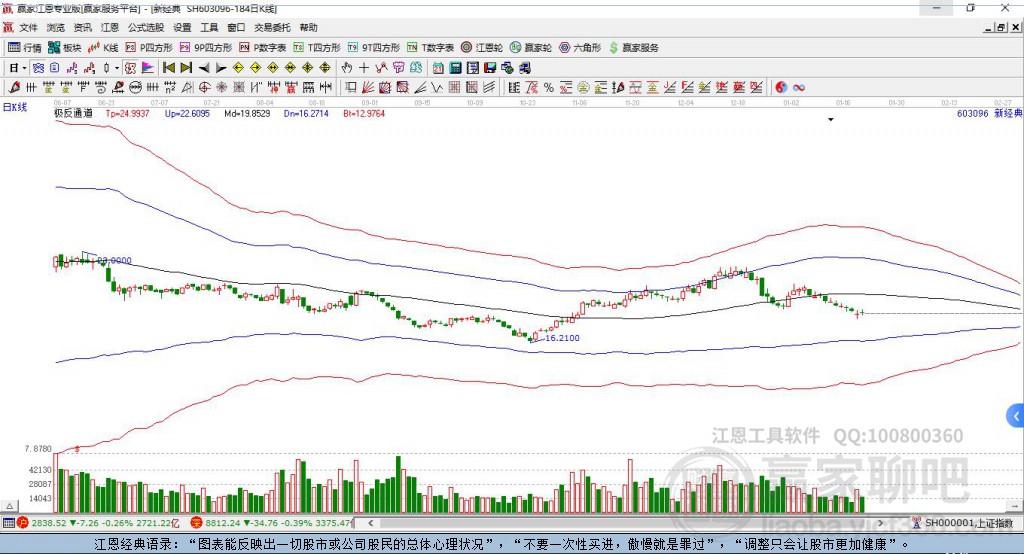The height and width of the screenshot is (554, 1024).
Task: Open the 板块 sector view
Action: tap(64, 48)
